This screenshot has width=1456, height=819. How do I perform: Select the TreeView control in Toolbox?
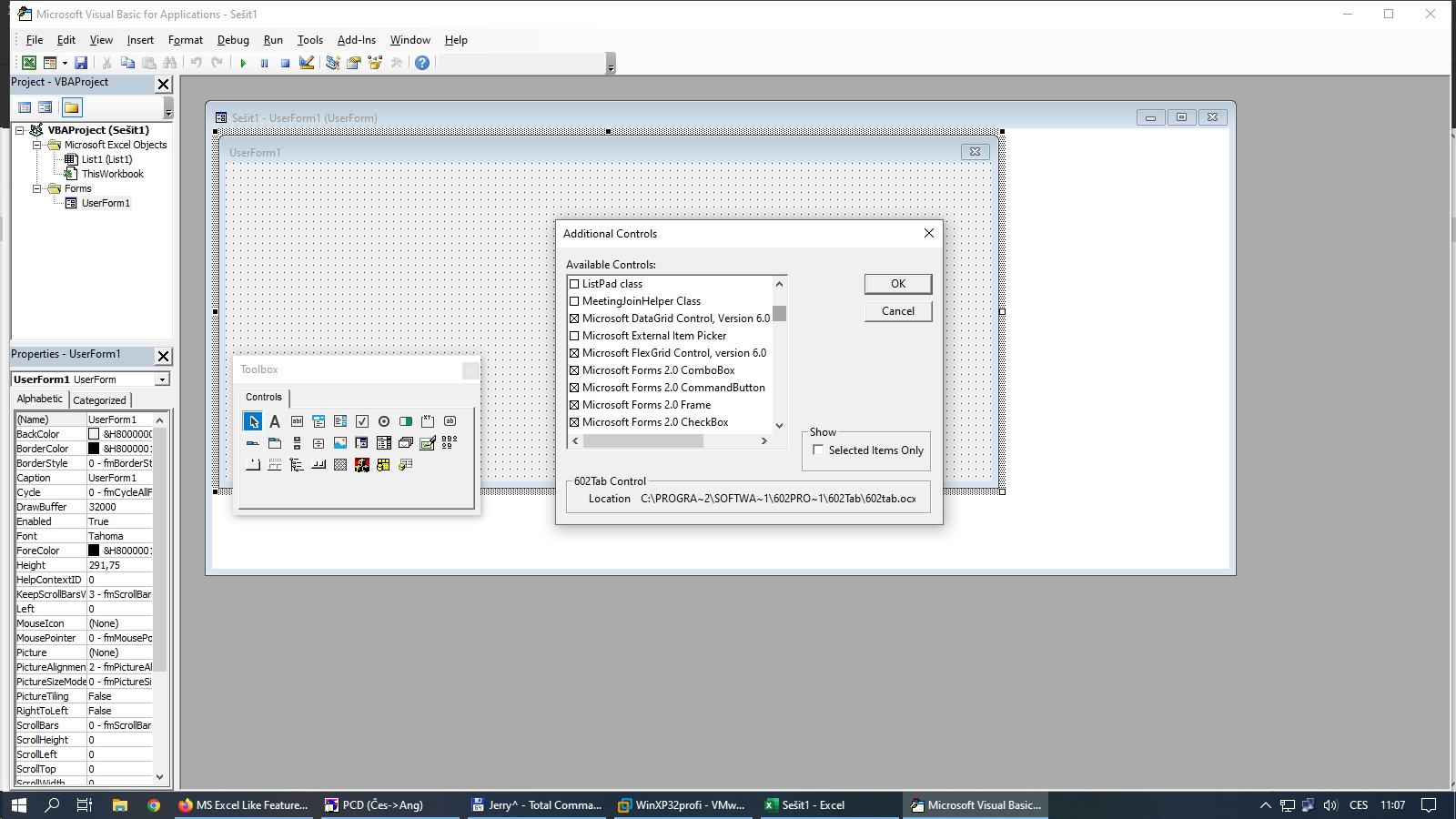(x=297, y=465)
